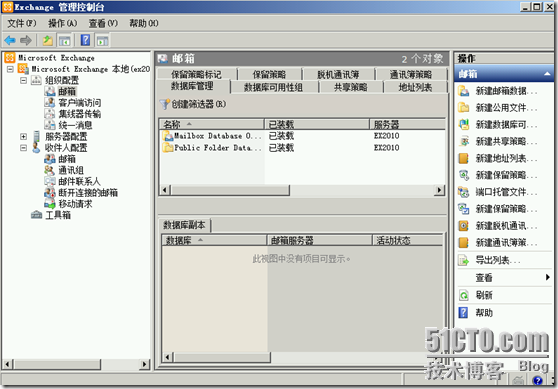Collapse the Microsoft Exchange 本地 node

(x=10, y=69)
